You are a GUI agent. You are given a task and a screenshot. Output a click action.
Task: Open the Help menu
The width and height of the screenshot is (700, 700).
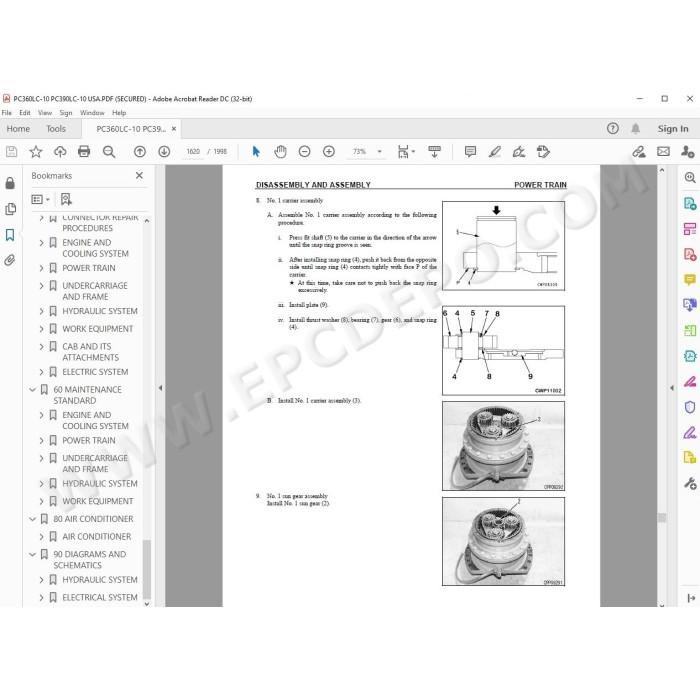pyautogui.click(x=119, y=113)
